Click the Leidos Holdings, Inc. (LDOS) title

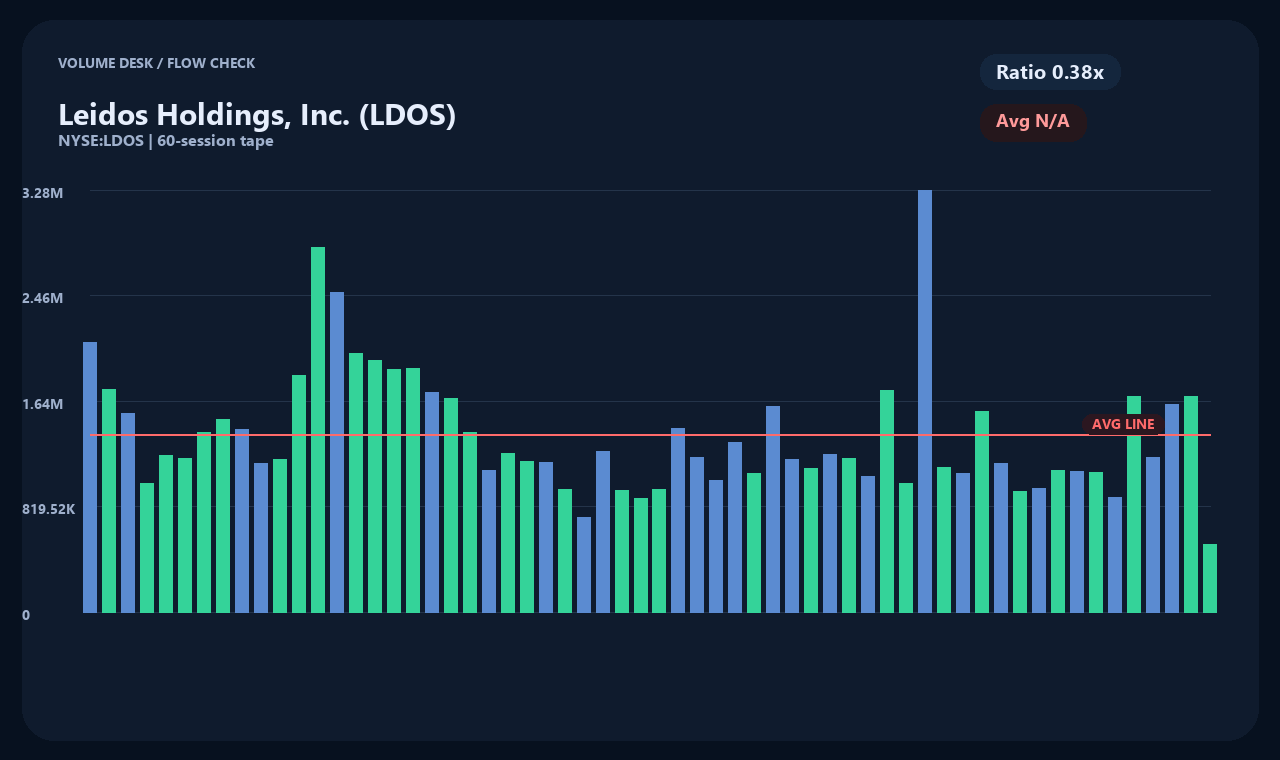pos(257,115)
